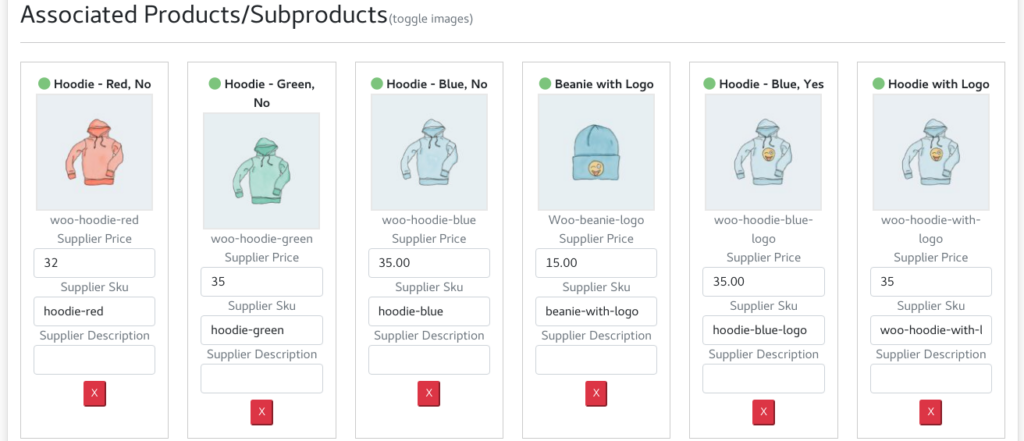Open the red hoodie product image

click(x=95, y=152)
